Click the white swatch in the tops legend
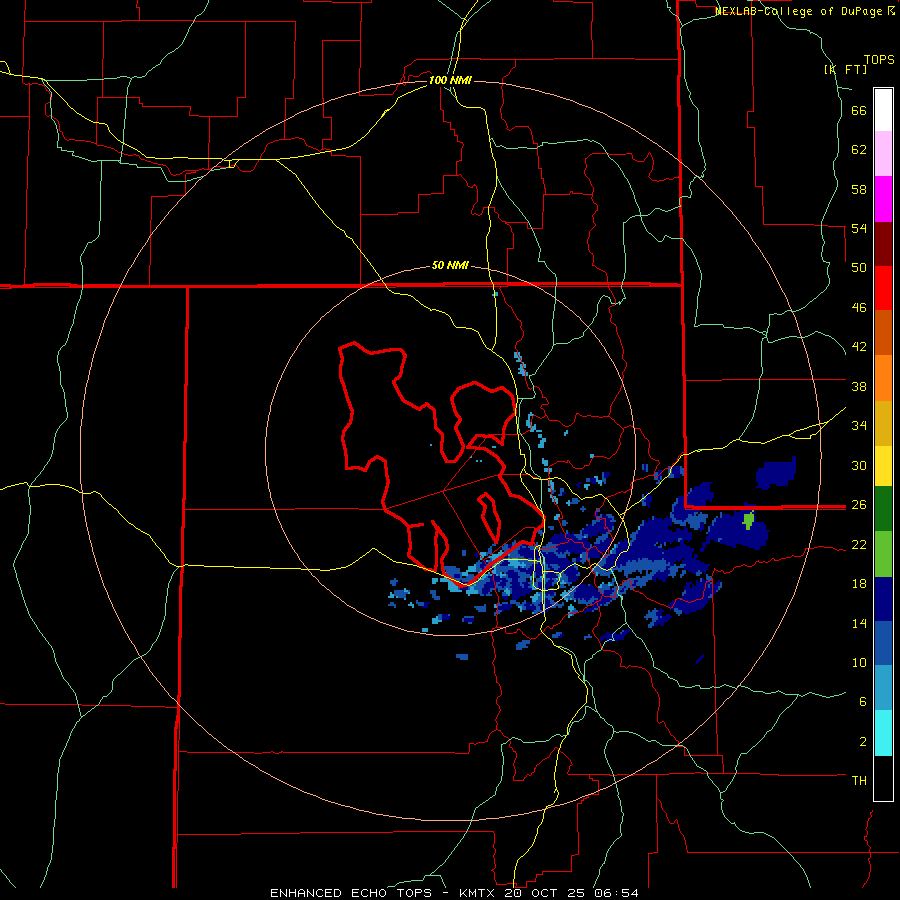 click(x=883, y=110)
